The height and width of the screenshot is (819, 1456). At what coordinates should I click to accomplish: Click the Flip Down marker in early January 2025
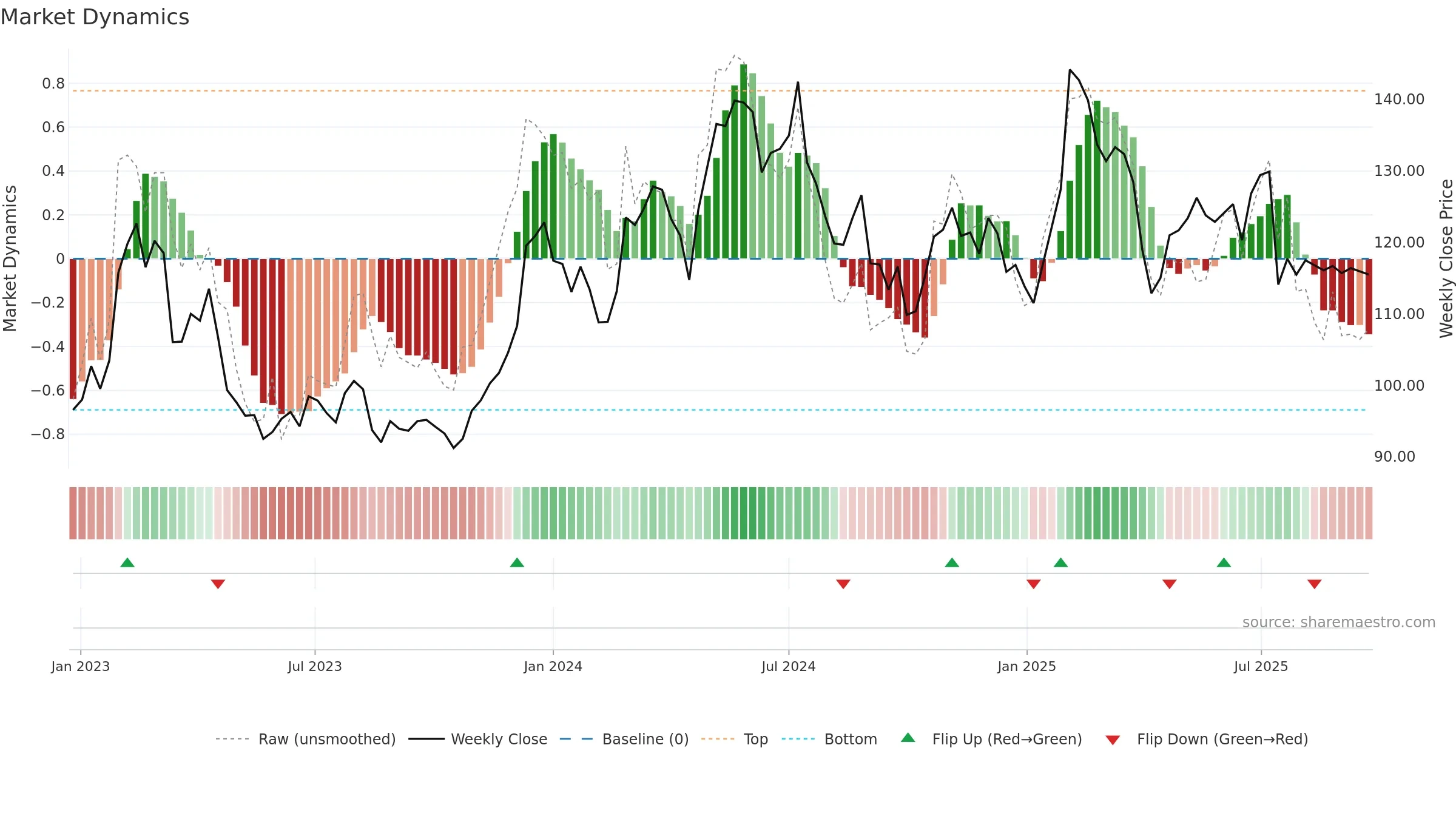pyautogui.click(x=1034, y=584)
